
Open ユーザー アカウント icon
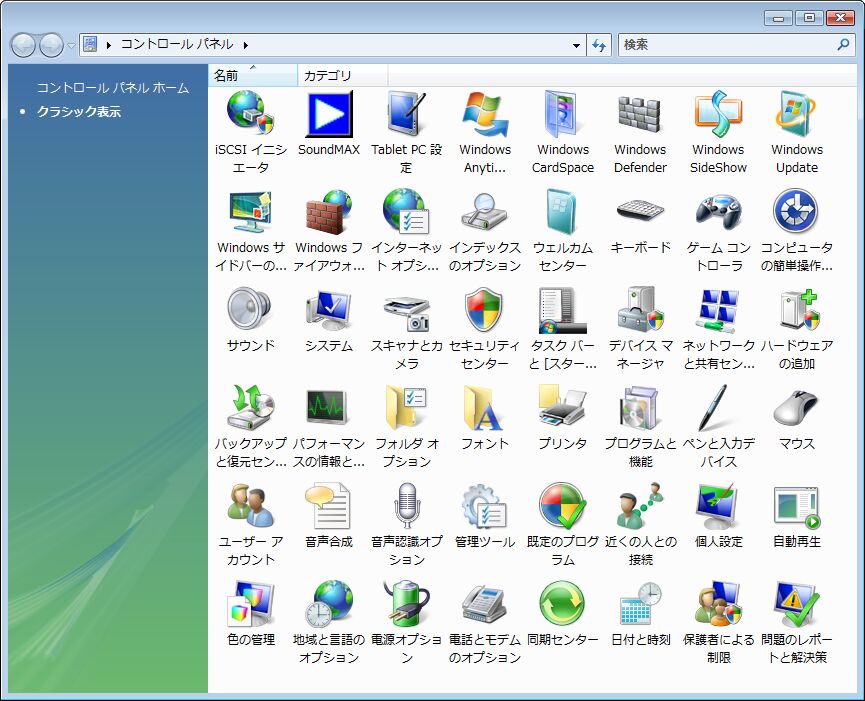click(x=250, y=506)
